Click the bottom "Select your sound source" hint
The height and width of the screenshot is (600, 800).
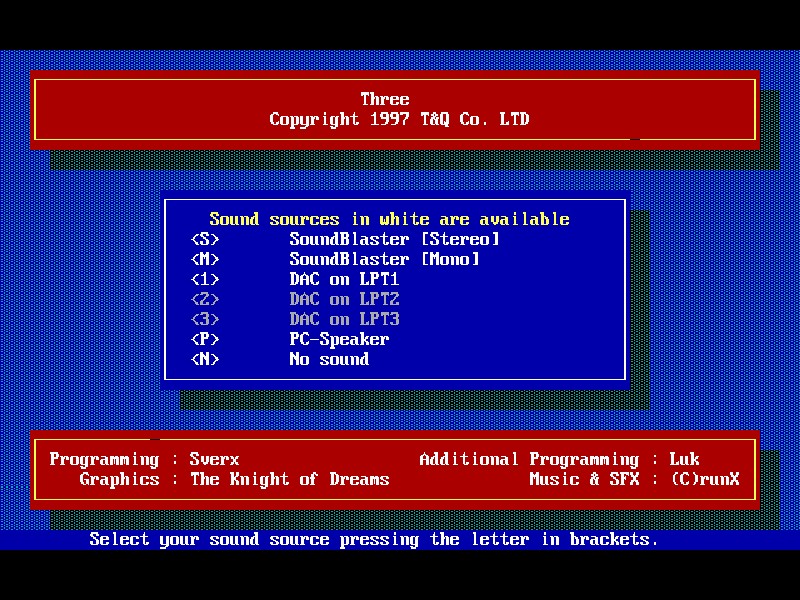pyautogui.click(x=374, y=539)
